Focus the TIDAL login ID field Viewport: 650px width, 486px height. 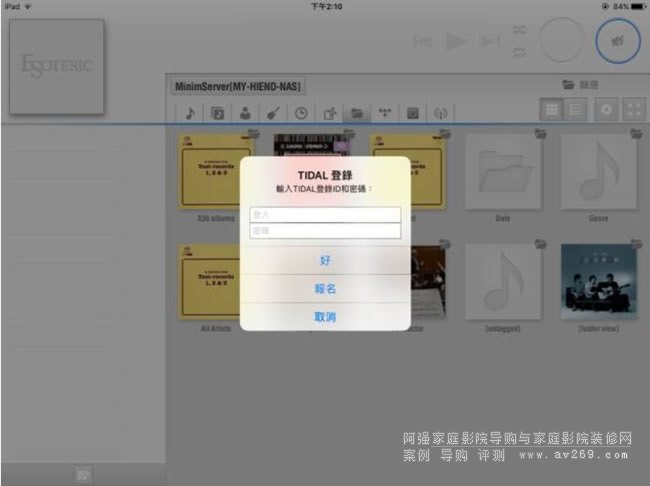click(325, 214)
